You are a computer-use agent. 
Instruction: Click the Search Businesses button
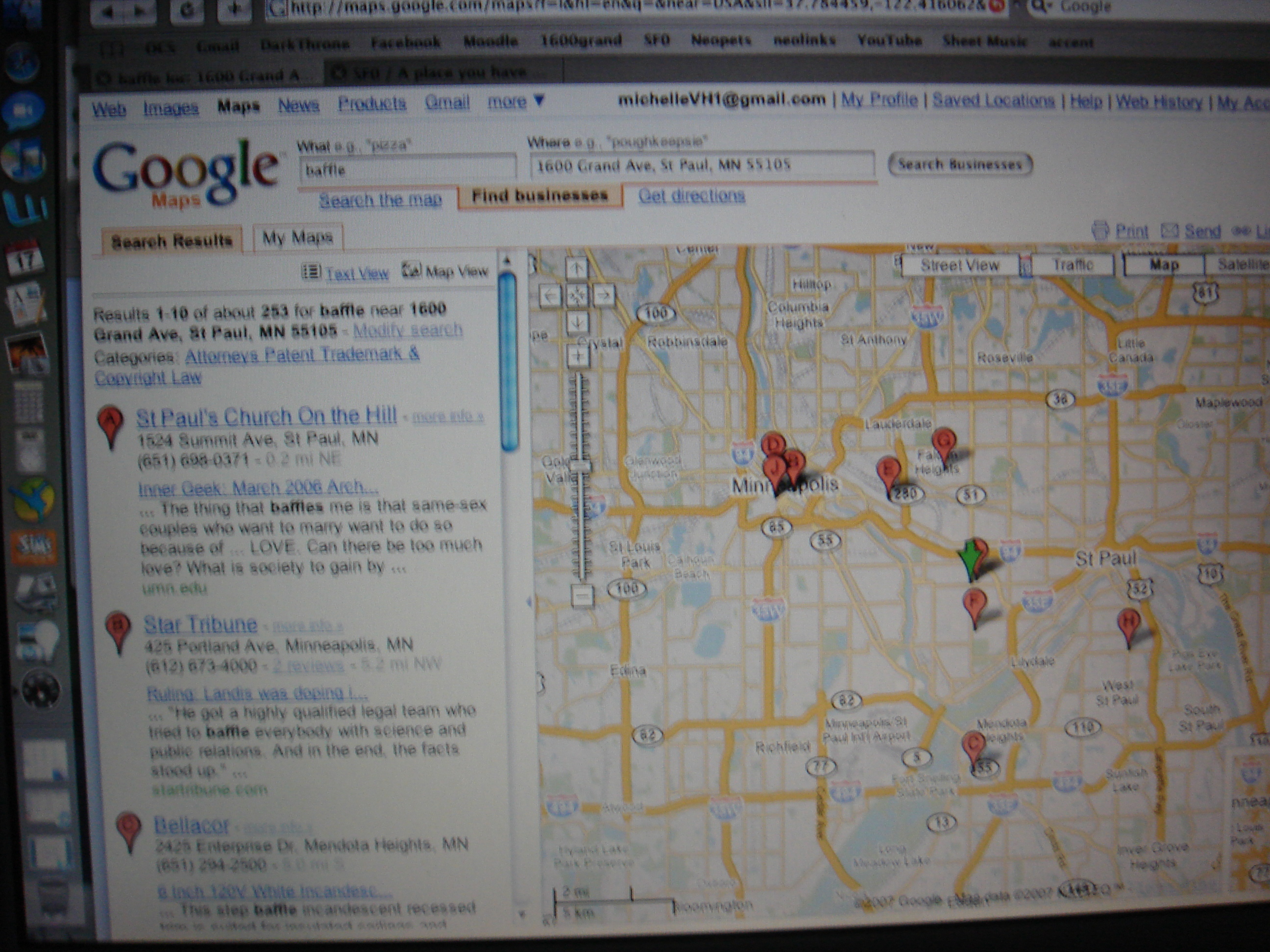pyautogui.click(x=959, y=165)
